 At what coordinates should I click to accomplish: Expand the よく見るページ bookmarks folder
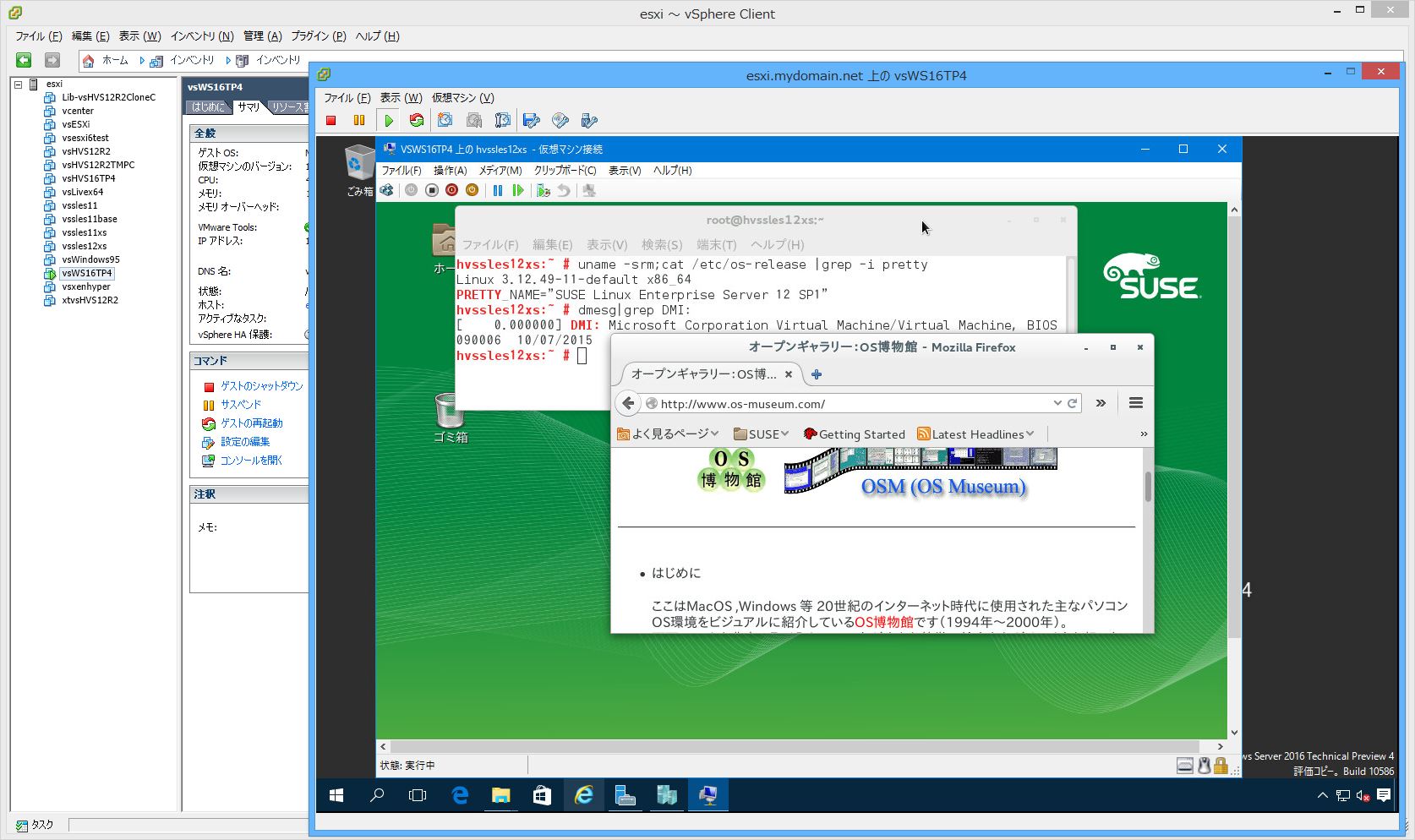point(668,434)
